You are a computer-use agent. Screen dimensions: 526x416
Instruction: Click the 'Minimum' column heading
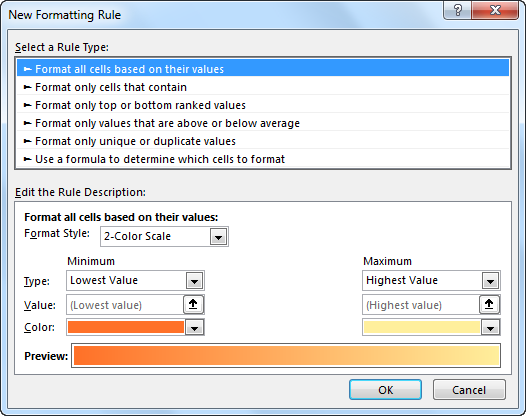point(91,261)
